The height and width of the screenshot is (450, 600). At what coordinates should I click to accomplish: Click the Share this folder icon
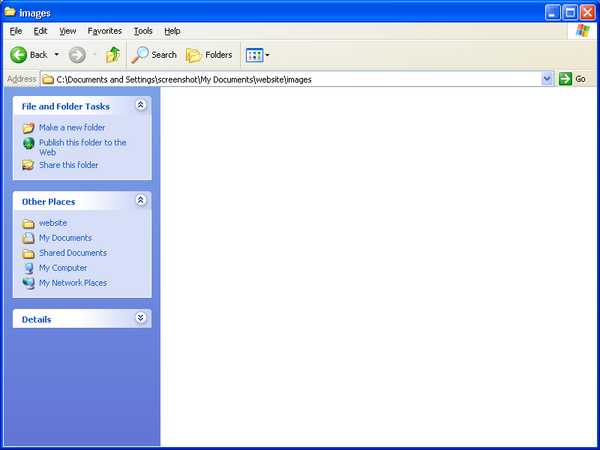pos(28,165)
